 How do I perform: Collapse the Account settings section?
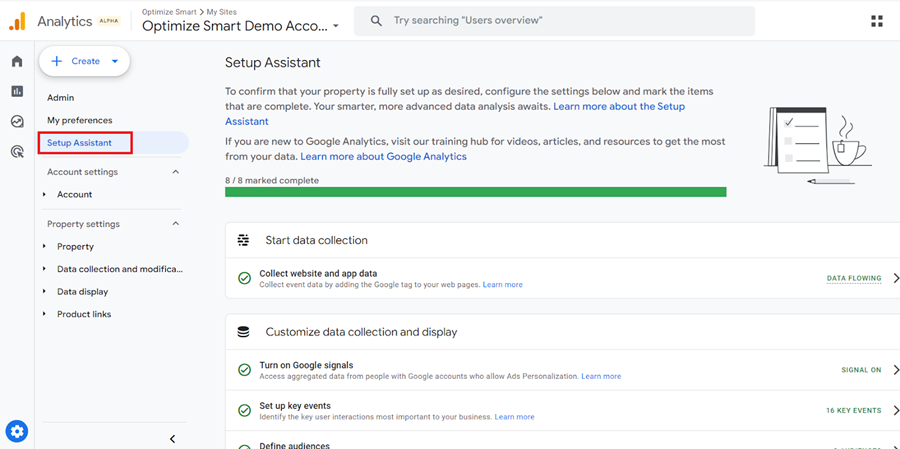tap(176, 172)
